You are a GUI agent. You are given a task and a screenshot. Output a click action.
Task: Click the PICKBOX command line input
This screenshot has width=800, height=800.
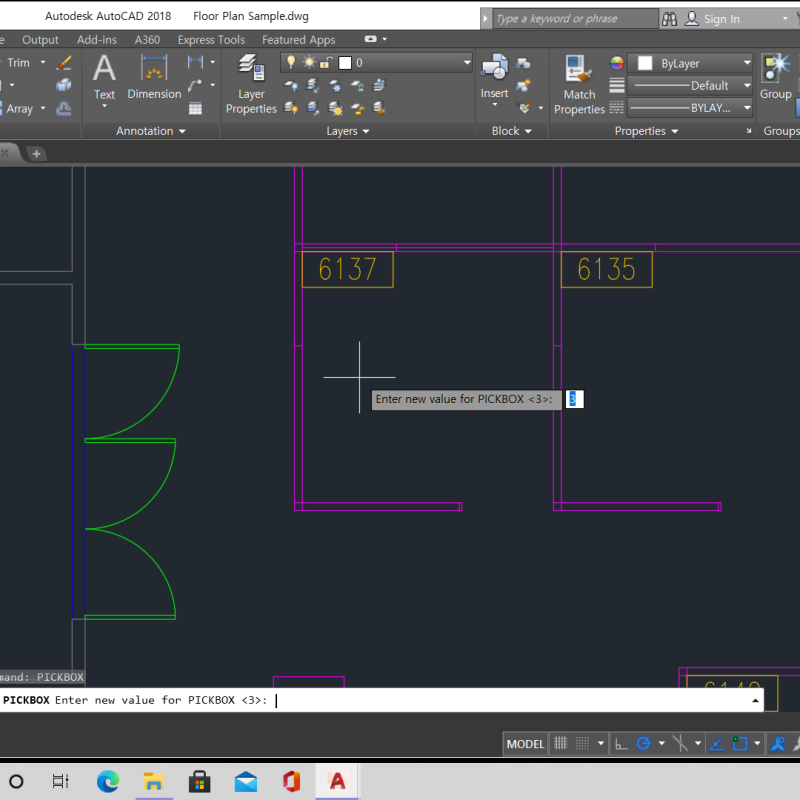(x=382, y=700)
